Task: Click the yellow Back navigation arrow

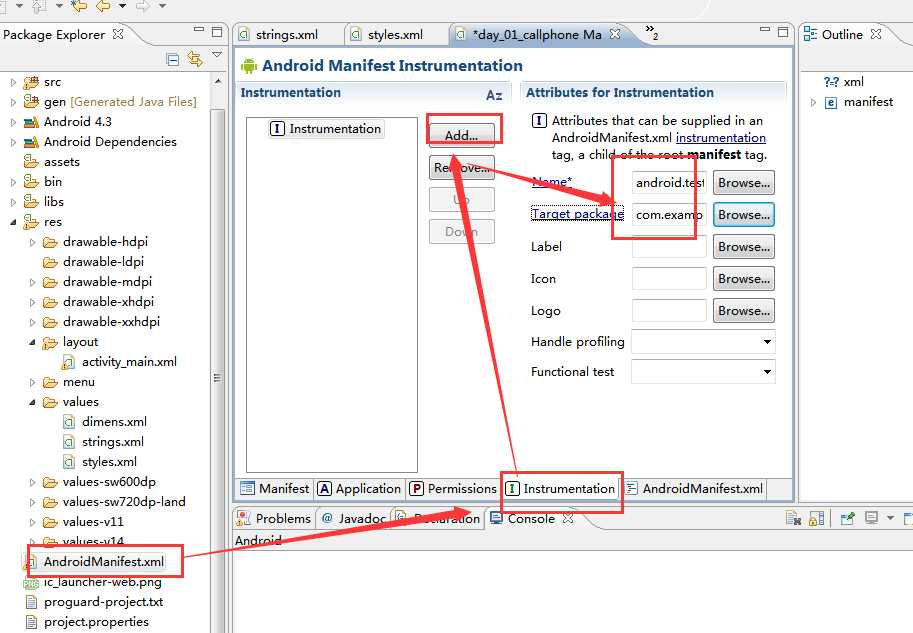Action: click(x=103, y=6)
